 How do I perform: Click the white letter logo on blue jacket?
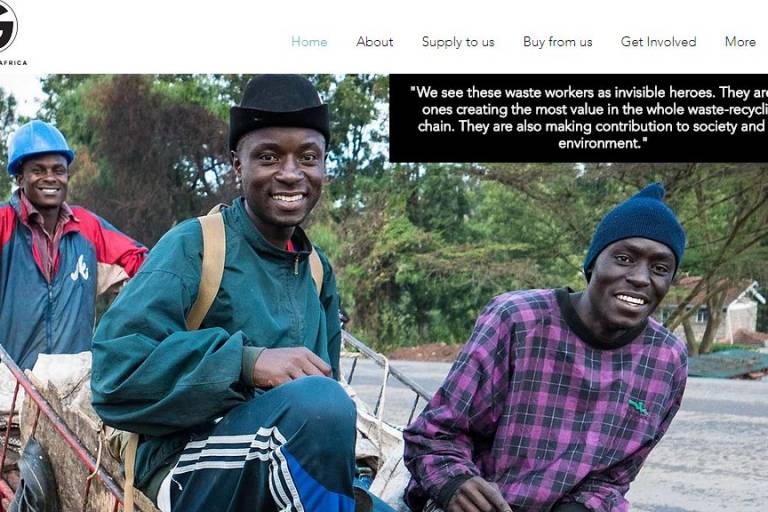pyautogui.click(x=80, y=269)
